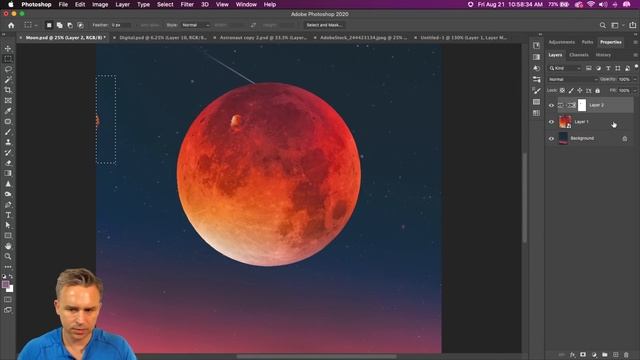Switch to the Paths tab
This screenshot has height=360, width=640.
[587, 42]
